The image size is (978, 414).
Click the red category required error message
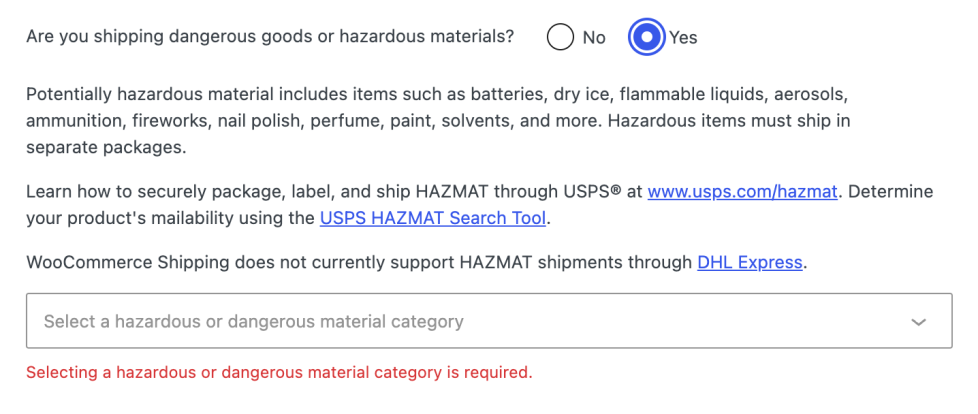[279, 373]
